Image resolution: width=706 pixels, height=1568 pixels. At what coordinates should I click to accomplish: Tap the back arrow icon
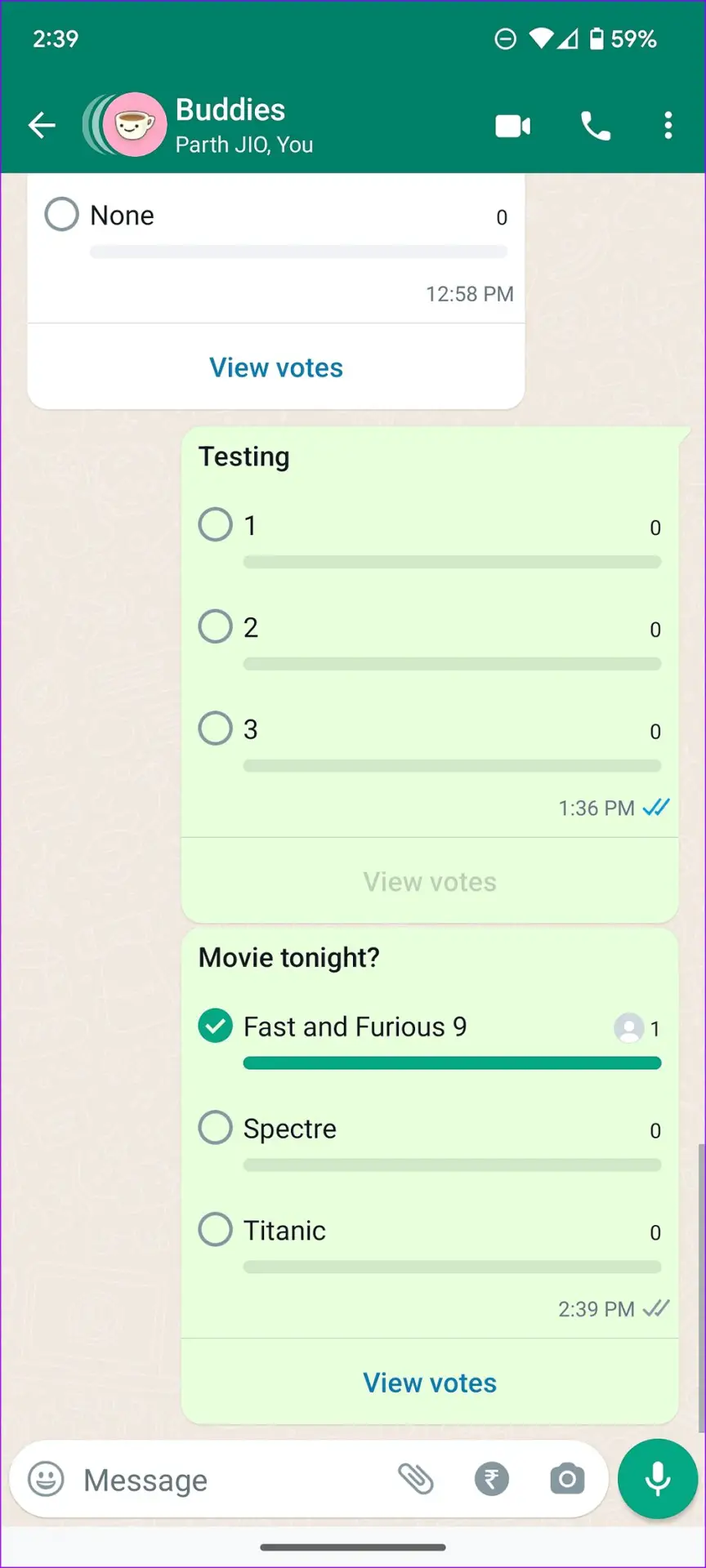click(x=42, y=125)
